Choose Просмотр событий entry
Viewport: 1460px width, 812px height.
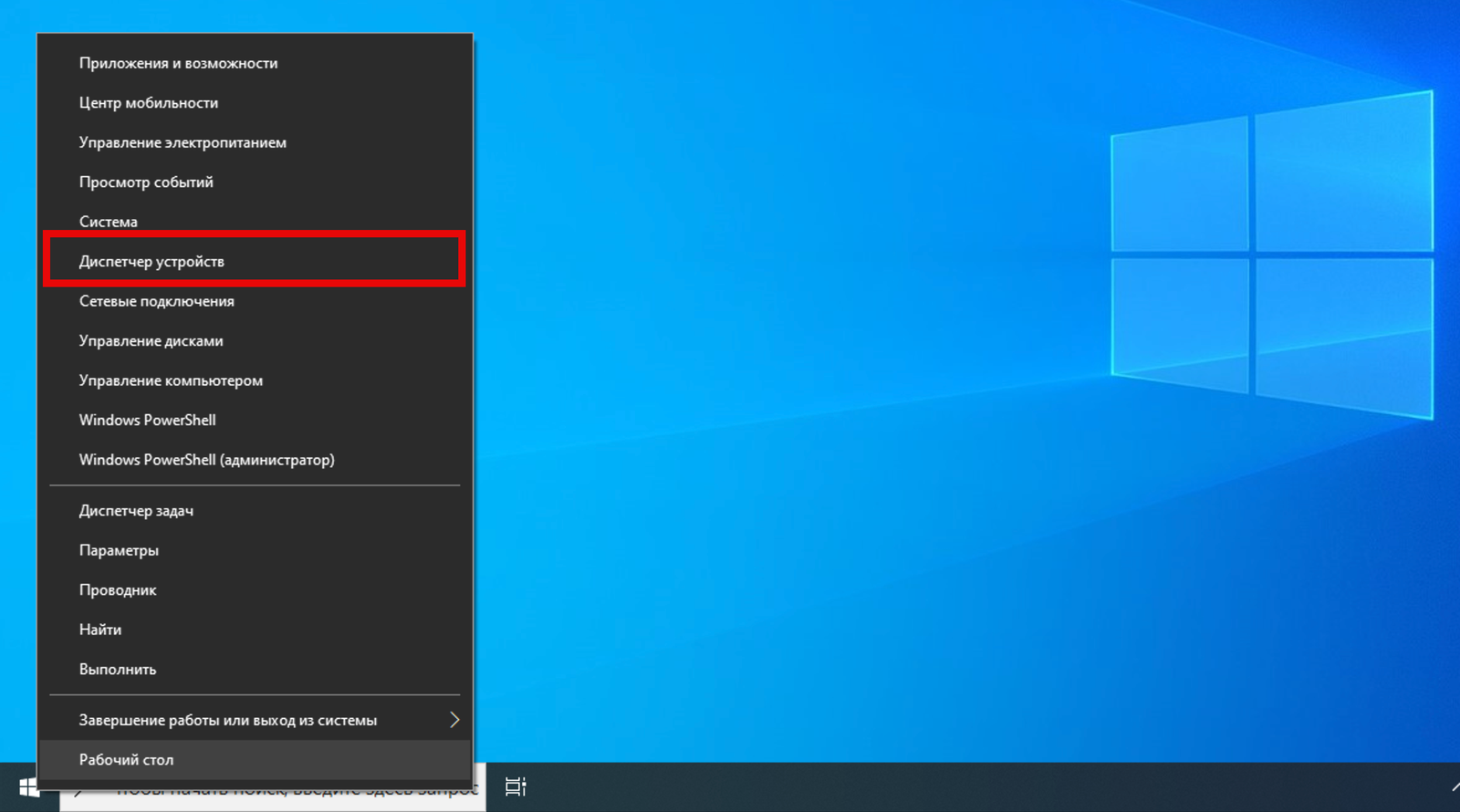255,182
